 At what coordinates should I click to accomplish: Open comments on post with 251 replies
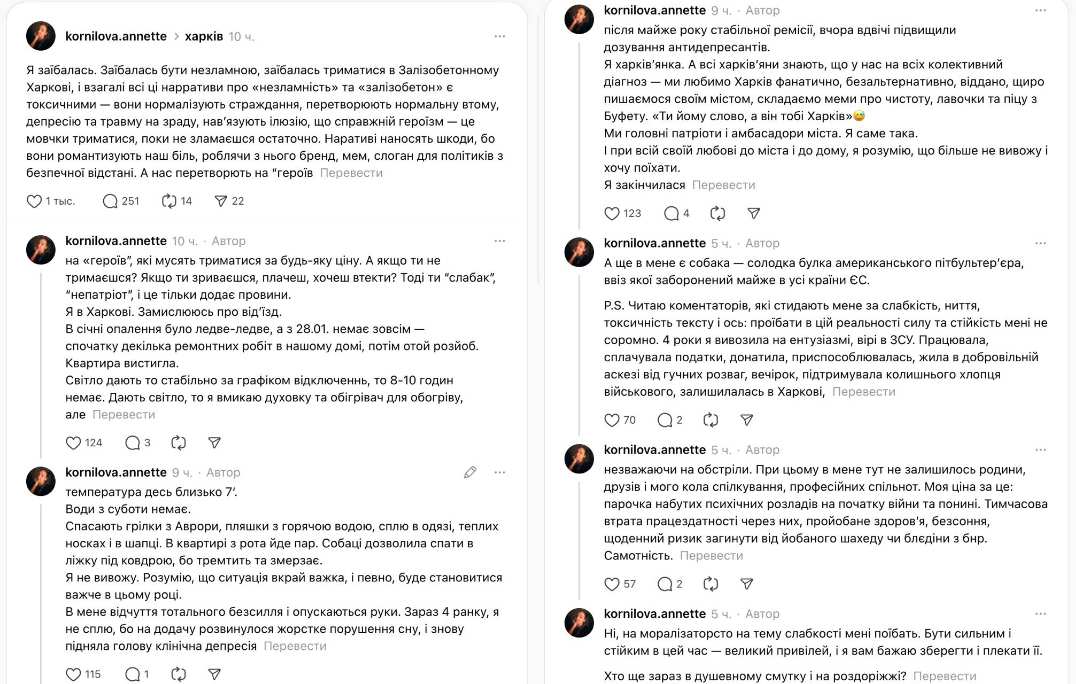tap(110, 201)
